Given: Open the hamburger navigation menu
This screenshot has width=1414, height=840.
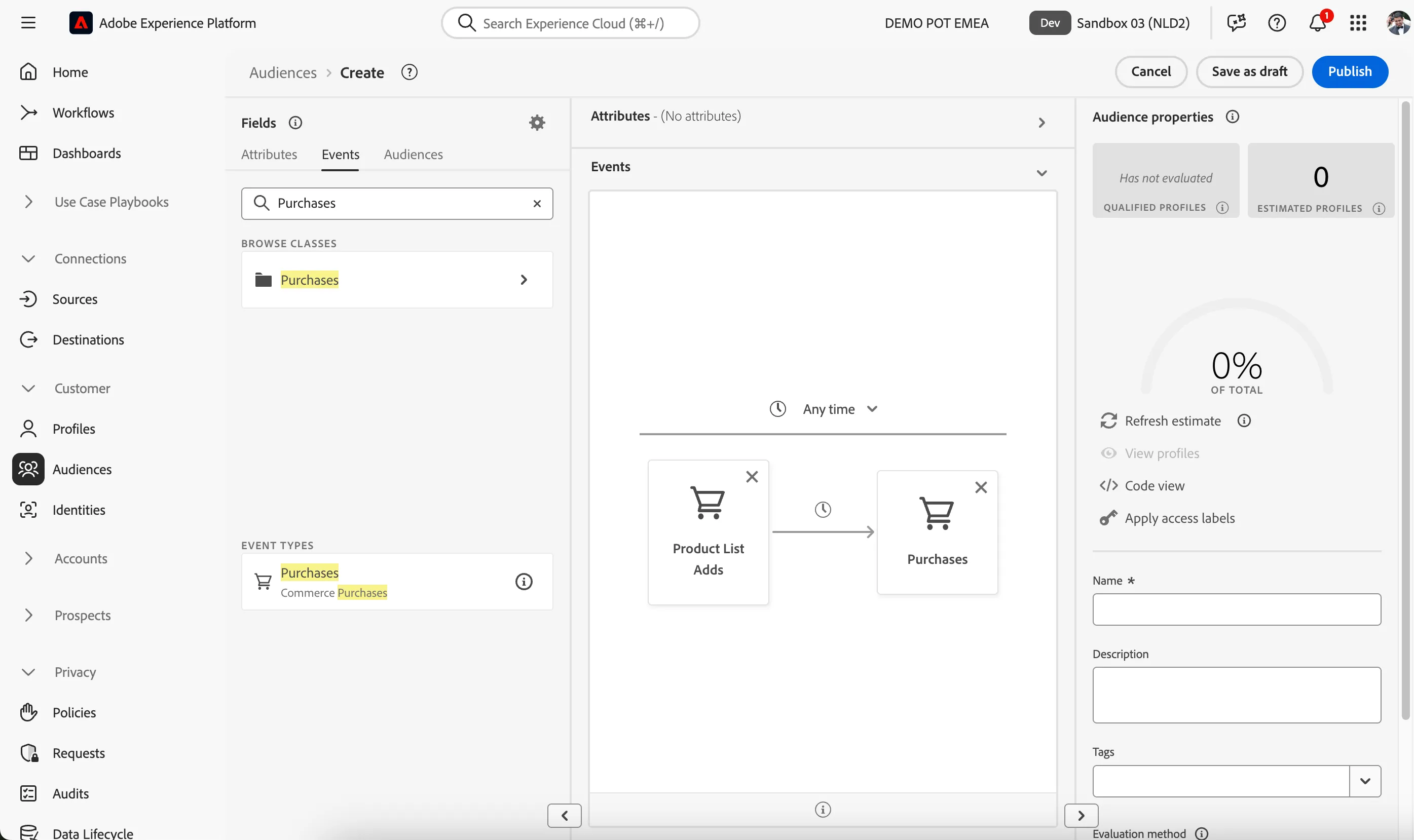Looking at the screenshot, I should (x=28, y=23).
